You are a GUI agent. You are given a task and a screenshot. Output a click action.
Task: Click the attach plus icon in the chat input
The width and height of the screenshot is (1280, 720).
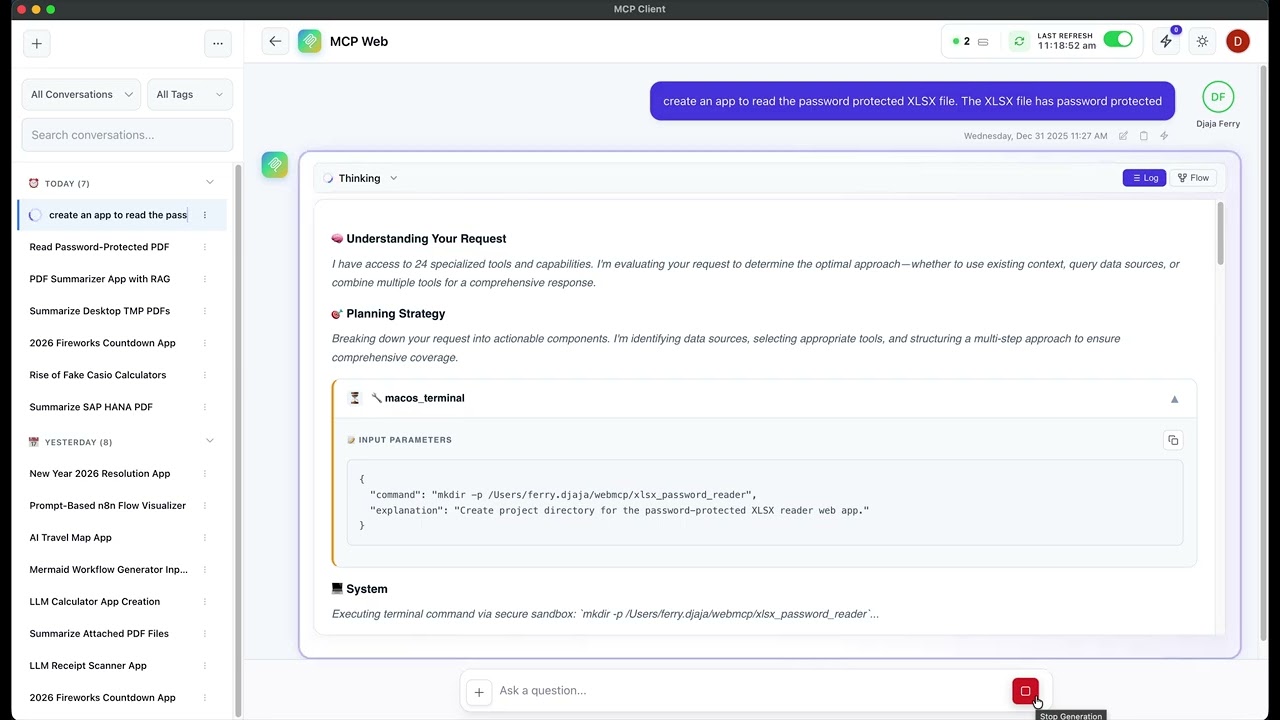coord(479,691)
